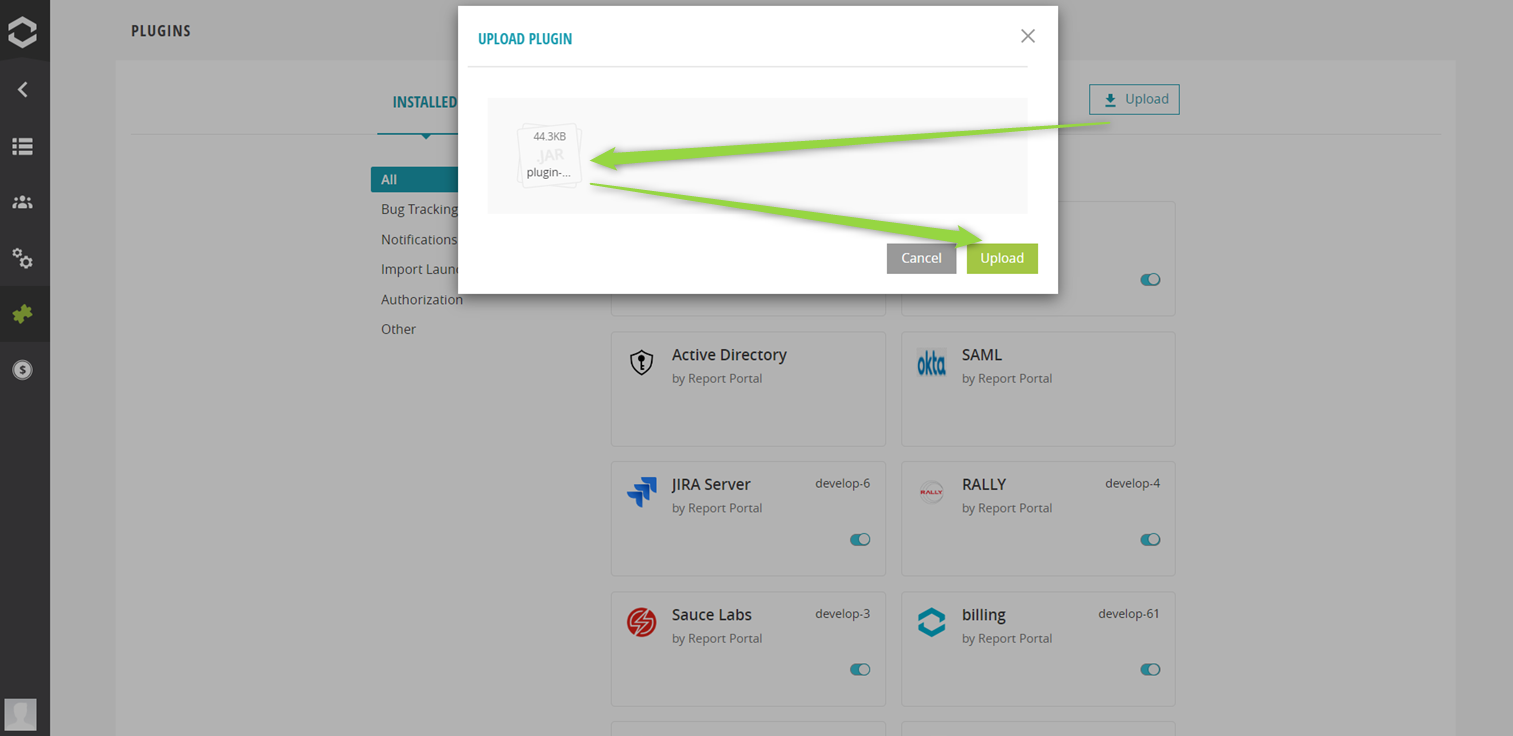The image size is (1513, 736).
Task: Click the Active Directory shield icon
Action: 641,363
